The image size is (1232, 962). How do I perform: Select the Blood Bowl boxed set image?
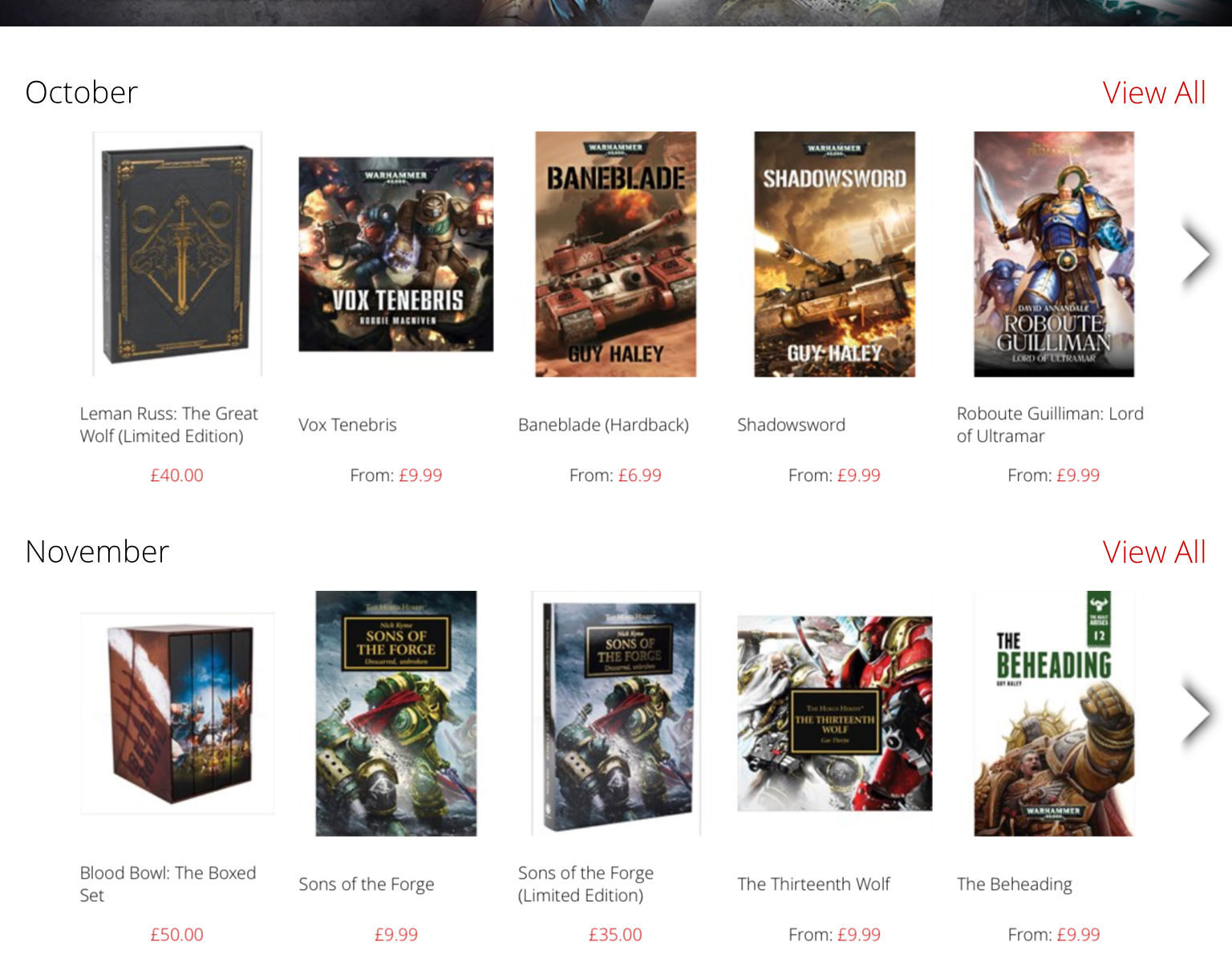coord(177,713)
